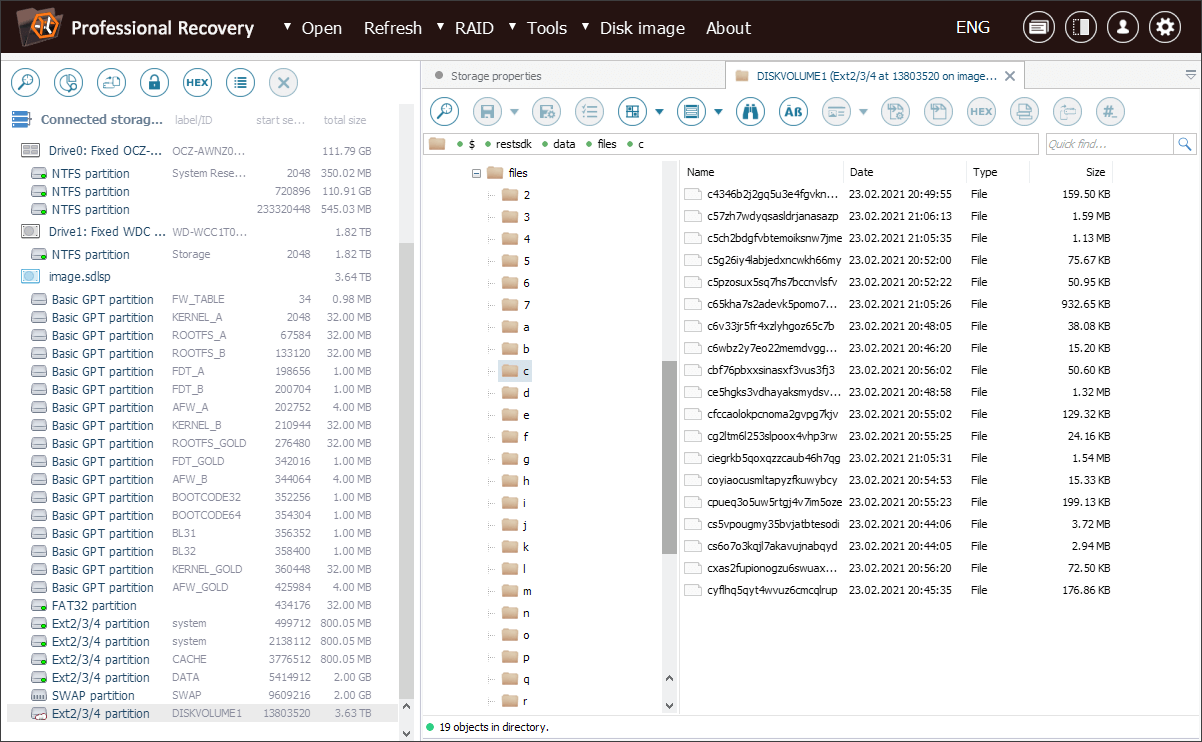The width and height of the screenshot is (1202, 742).
Task: Open the partition manager pie-chart icon
Action: point(68,82)
